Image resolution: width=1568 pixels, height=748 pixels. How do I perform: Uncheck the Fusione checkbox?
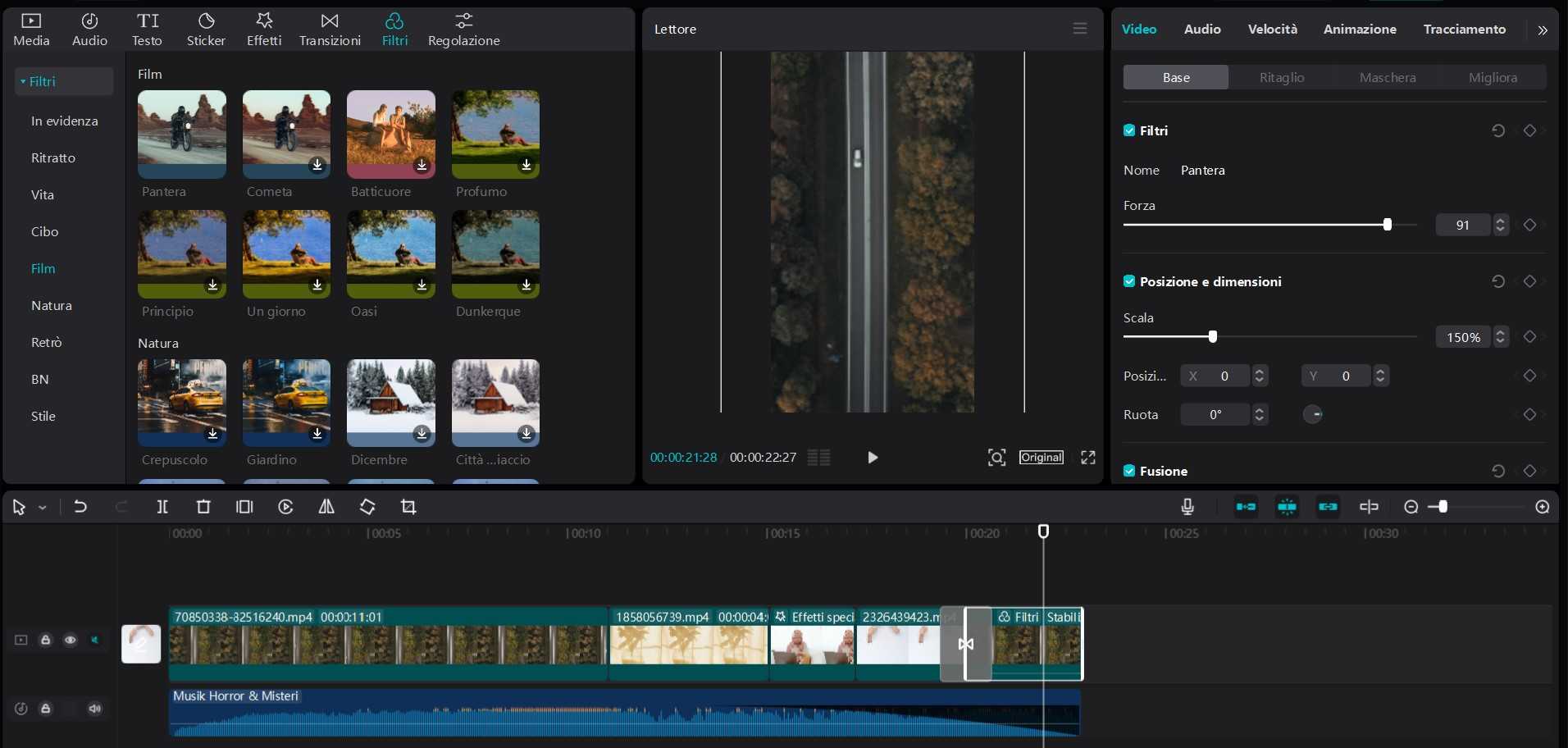coord(1129,471)
